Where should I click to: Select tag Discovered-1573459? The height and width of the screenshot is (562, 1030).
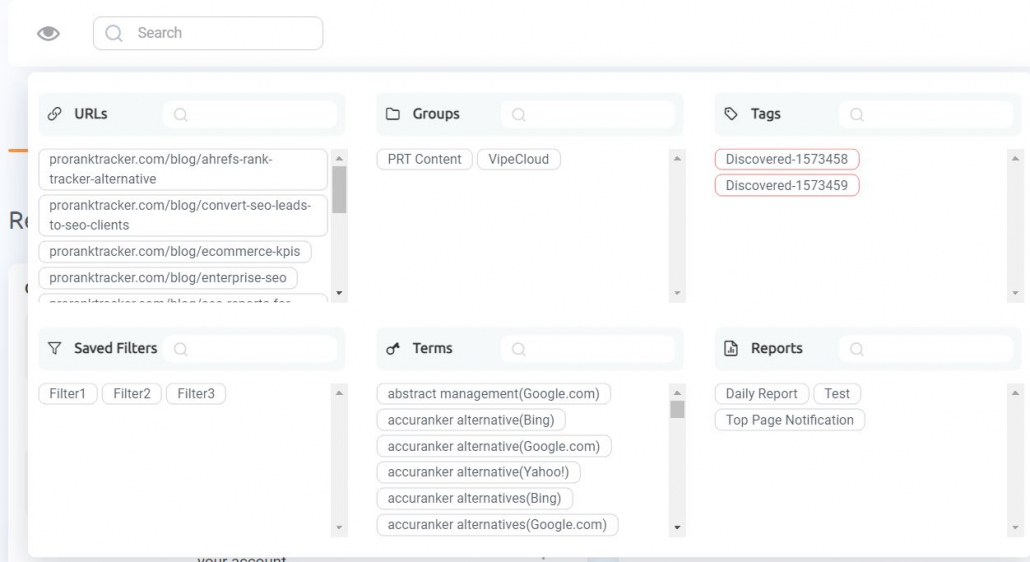[786, 186]
